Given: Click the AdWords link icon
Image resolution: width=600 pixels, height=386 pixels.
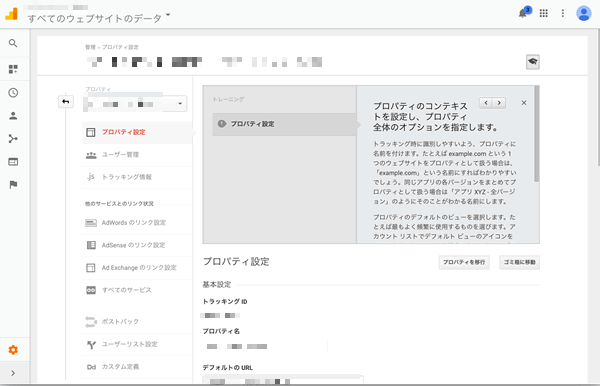Looking at the screenshot, I should 91,223.
